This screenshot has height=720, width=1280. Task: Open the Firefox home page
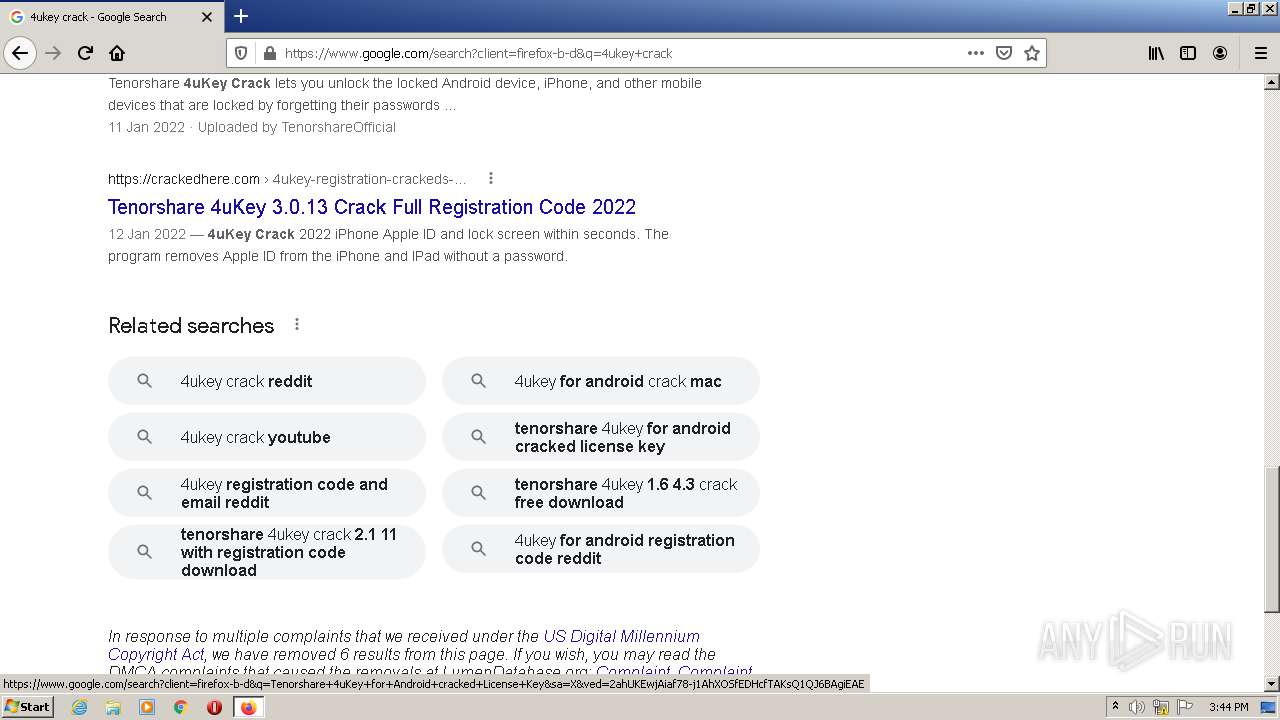pos(117,53)
